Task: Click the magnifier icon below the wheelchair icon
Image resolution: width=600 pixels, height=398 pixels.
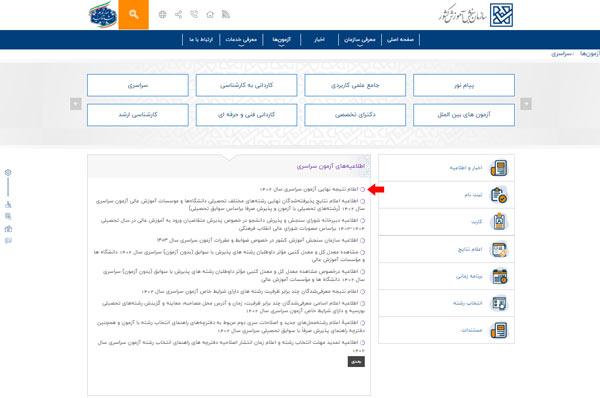Action: click(8, 217)
